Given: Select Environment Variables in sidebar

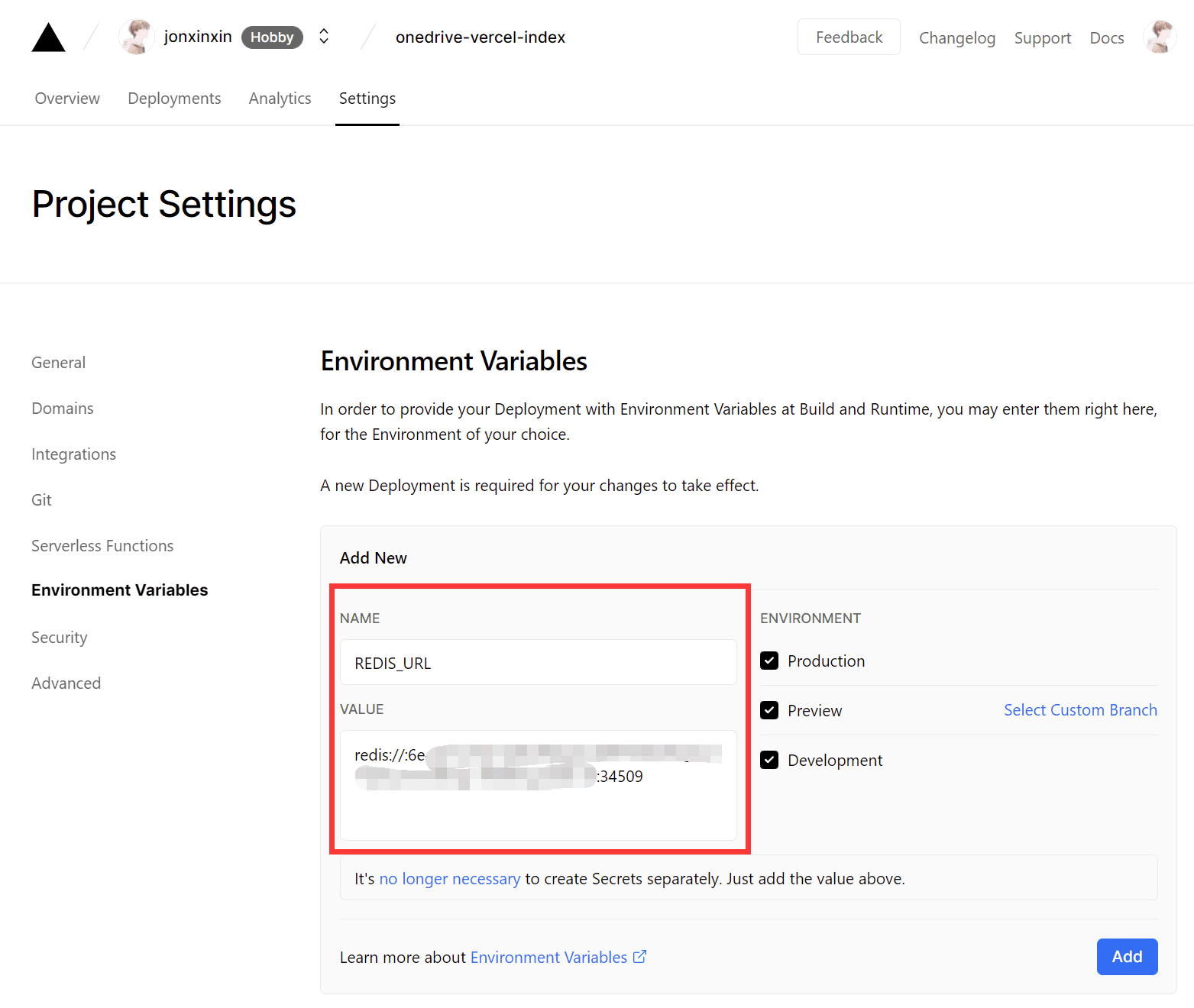Looking at the screenshot, I should [x=120, y=590].
